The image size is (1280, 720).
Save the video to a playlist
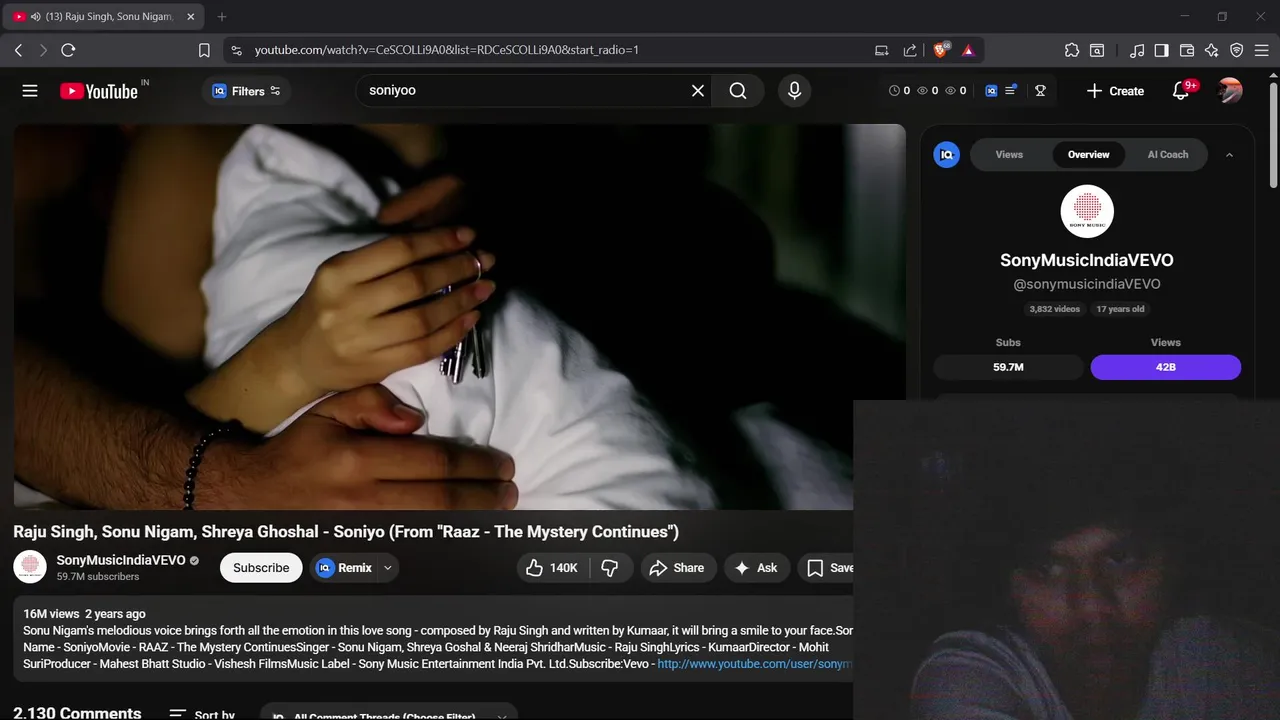[827, 568]
